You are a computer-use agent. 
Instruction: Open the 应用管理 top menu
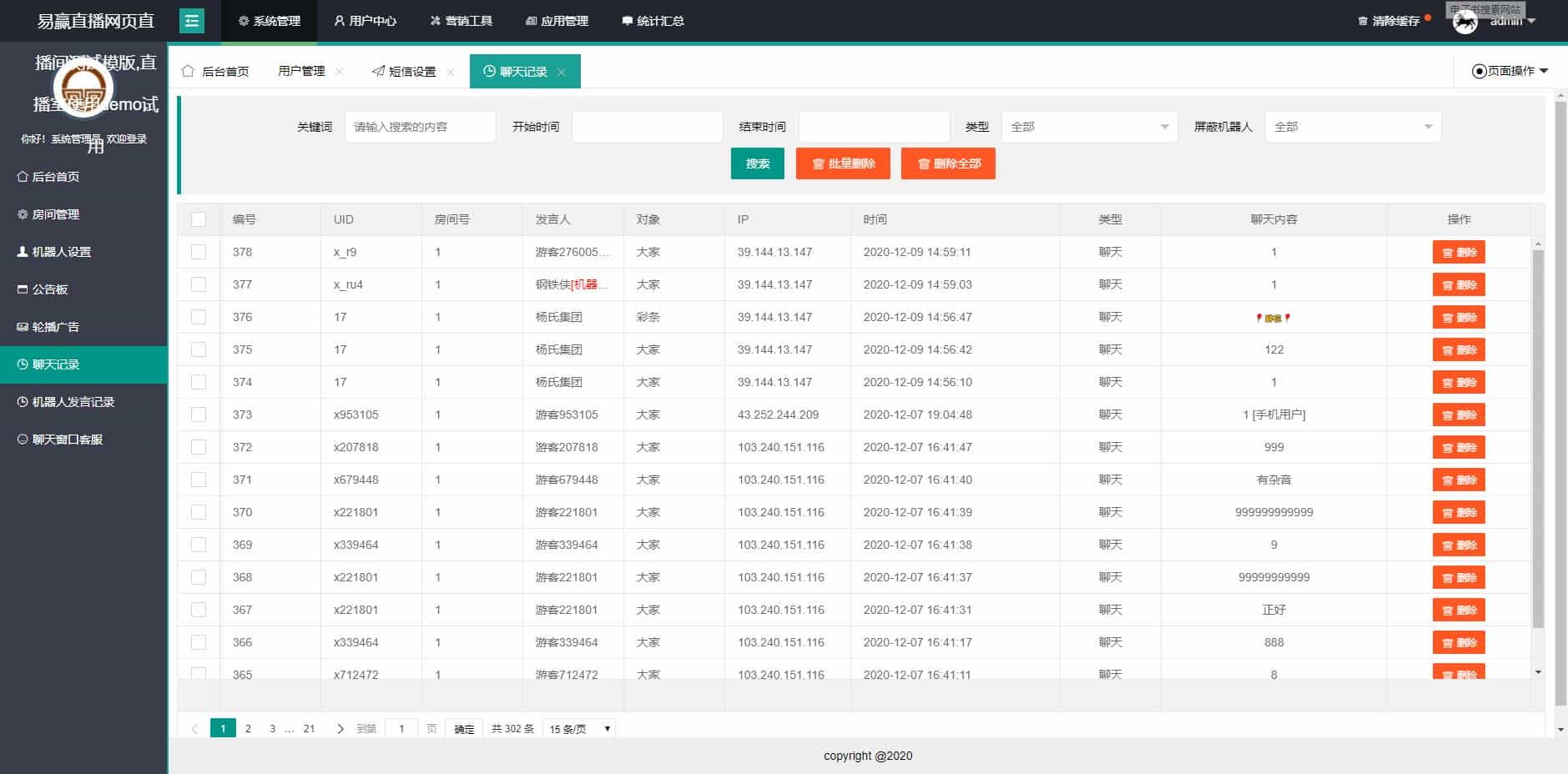pos(557,21)
